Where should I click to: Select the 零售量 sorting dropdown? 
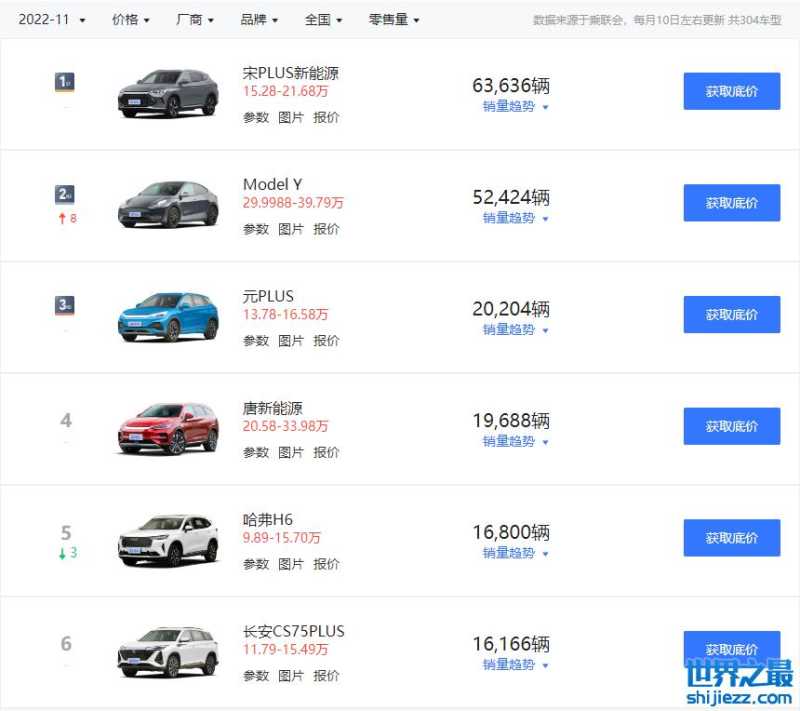(x=394, y=20)
